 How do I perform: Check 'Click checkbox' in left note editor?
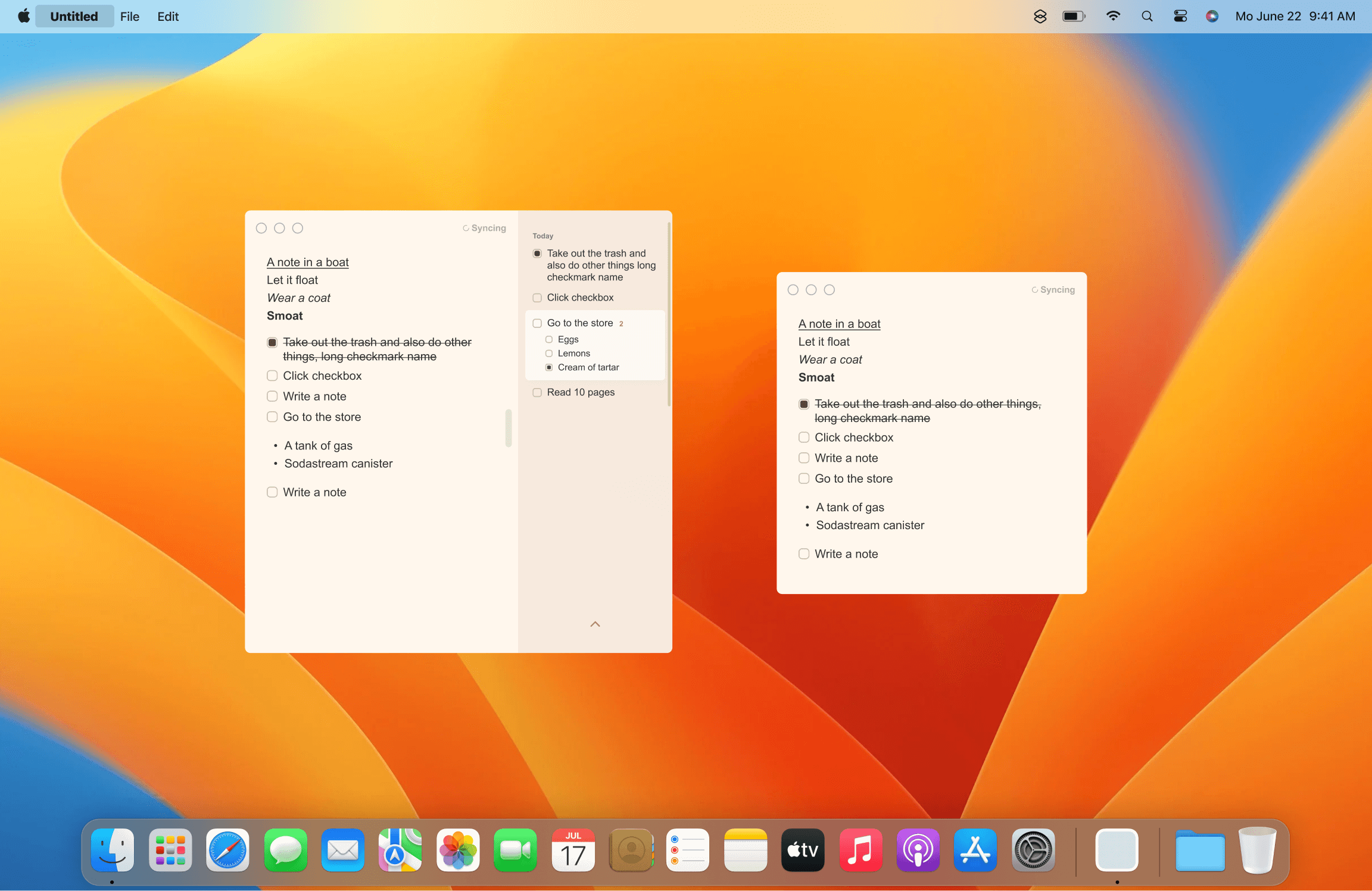[272, 376]
